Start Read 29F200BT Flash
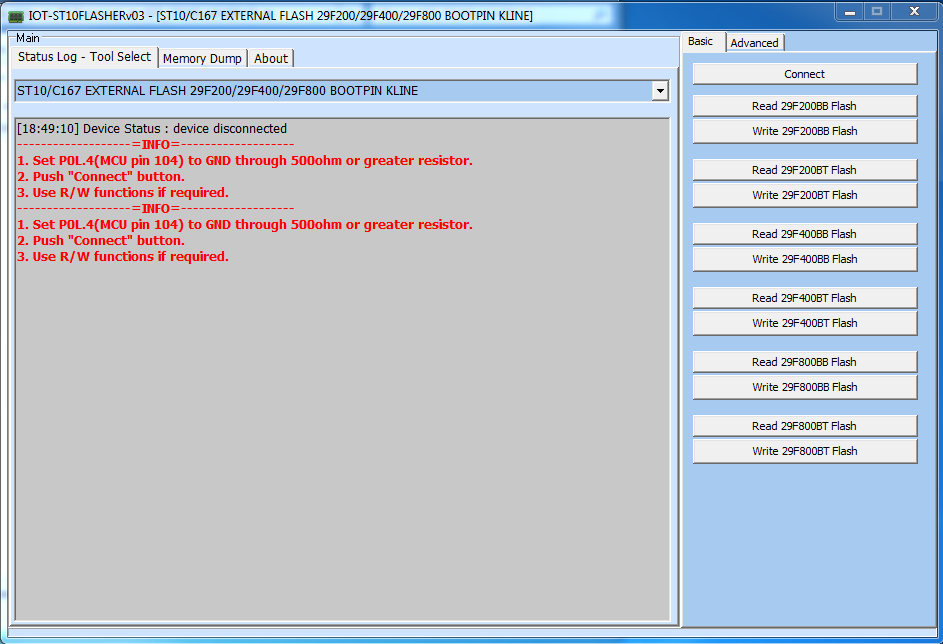943x644 pixels. click(804, 170)
